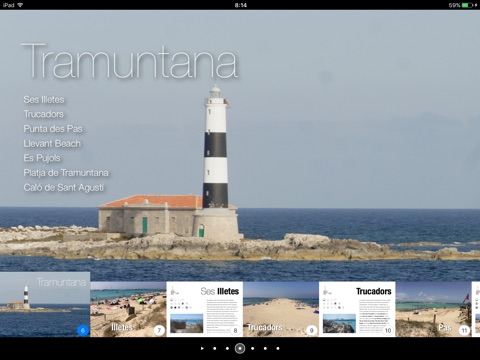Open the Trucadors text page thumbnail
Image resolution: width=480 pixels, height=360 pixels.
click(x=357, y=309)
